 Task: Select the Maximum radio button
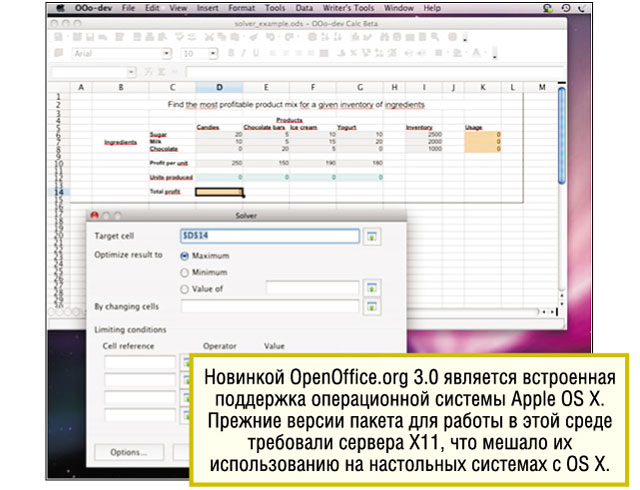[184, 256]
